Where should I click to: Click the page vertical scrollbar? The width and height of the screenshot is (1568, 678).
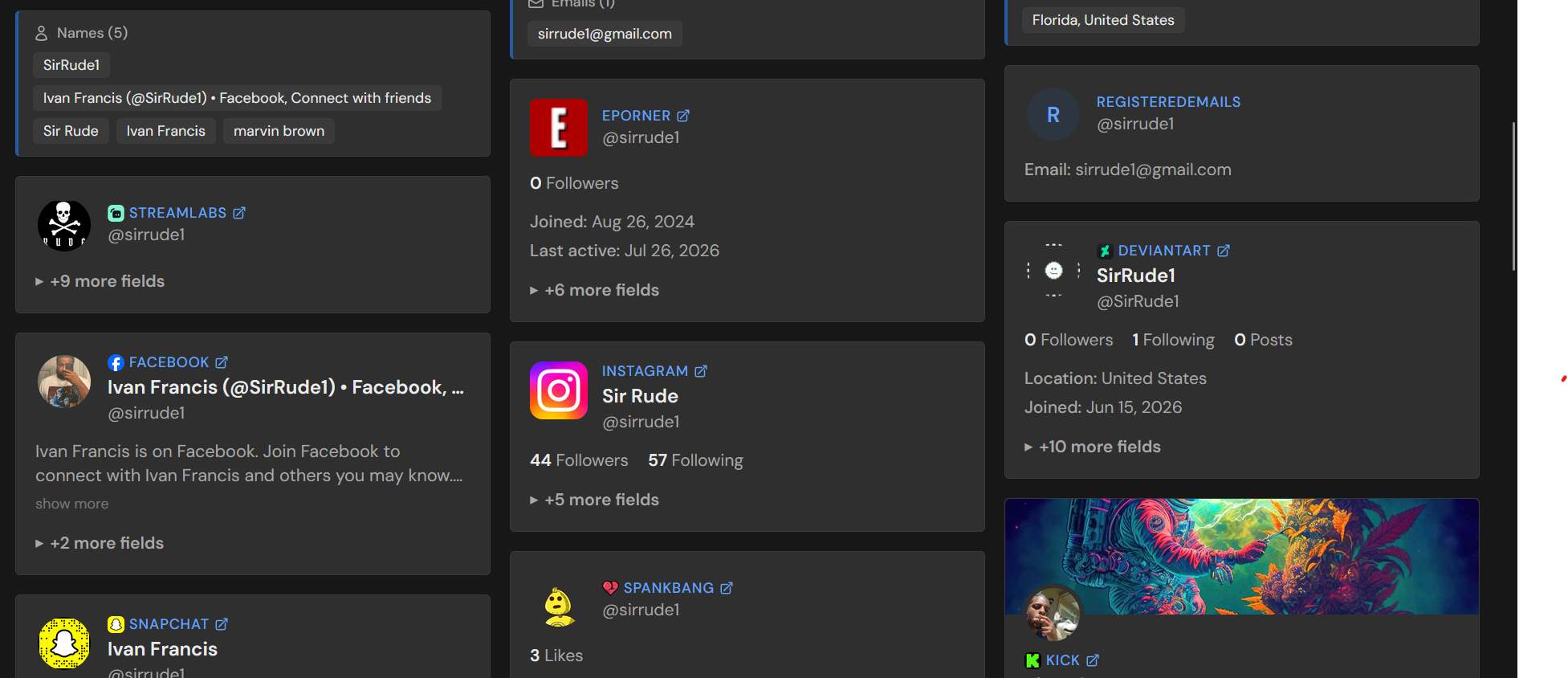point(1513,196)
